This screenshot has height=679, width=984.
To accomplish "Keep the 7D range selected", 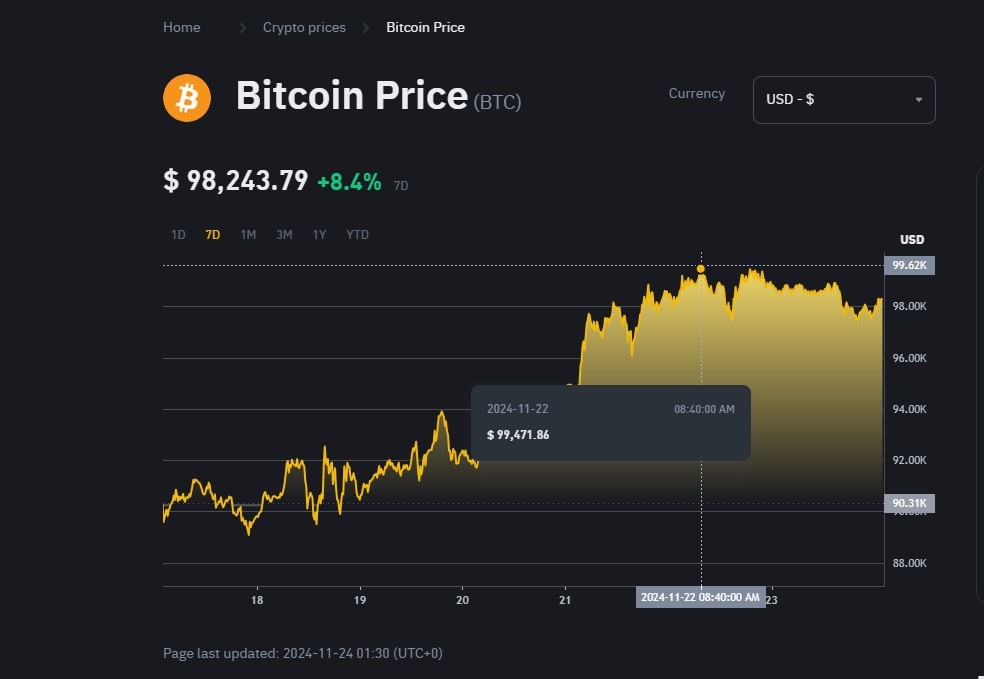I will click(x=212, y=234).
